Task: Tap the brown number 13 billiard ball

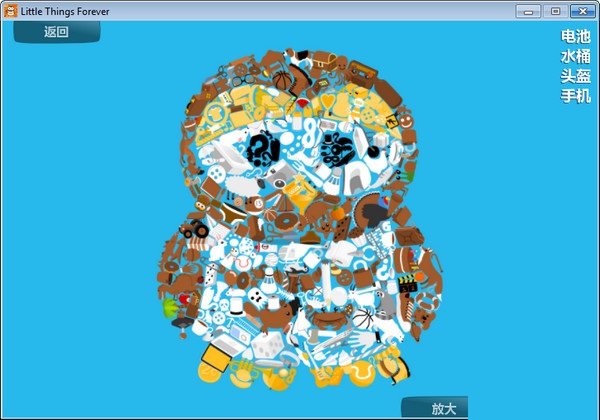Action: tap(254, 204)
